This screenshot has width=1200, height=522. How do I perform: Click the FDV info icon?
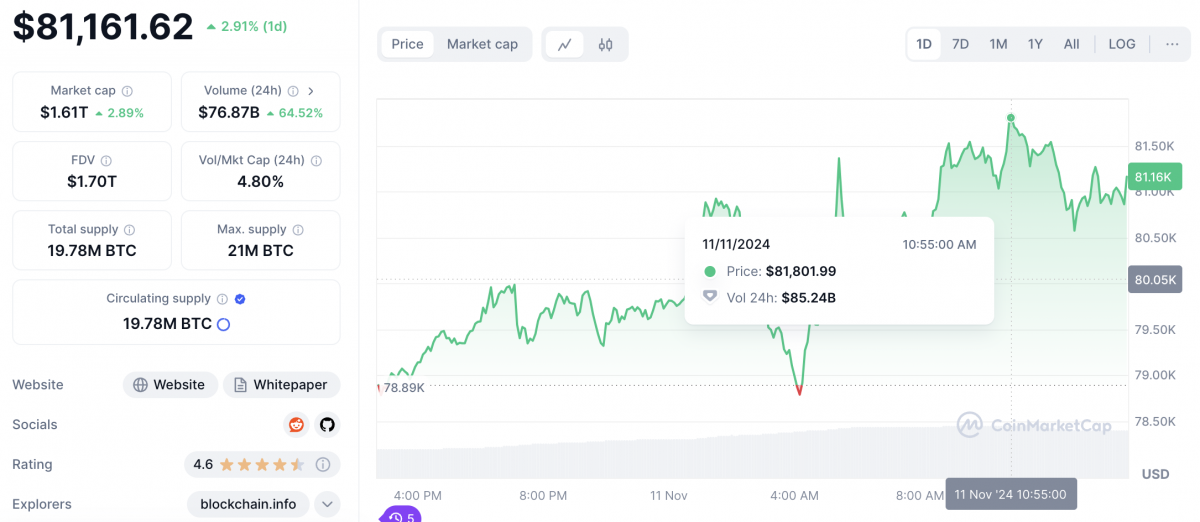click(106, 160)
